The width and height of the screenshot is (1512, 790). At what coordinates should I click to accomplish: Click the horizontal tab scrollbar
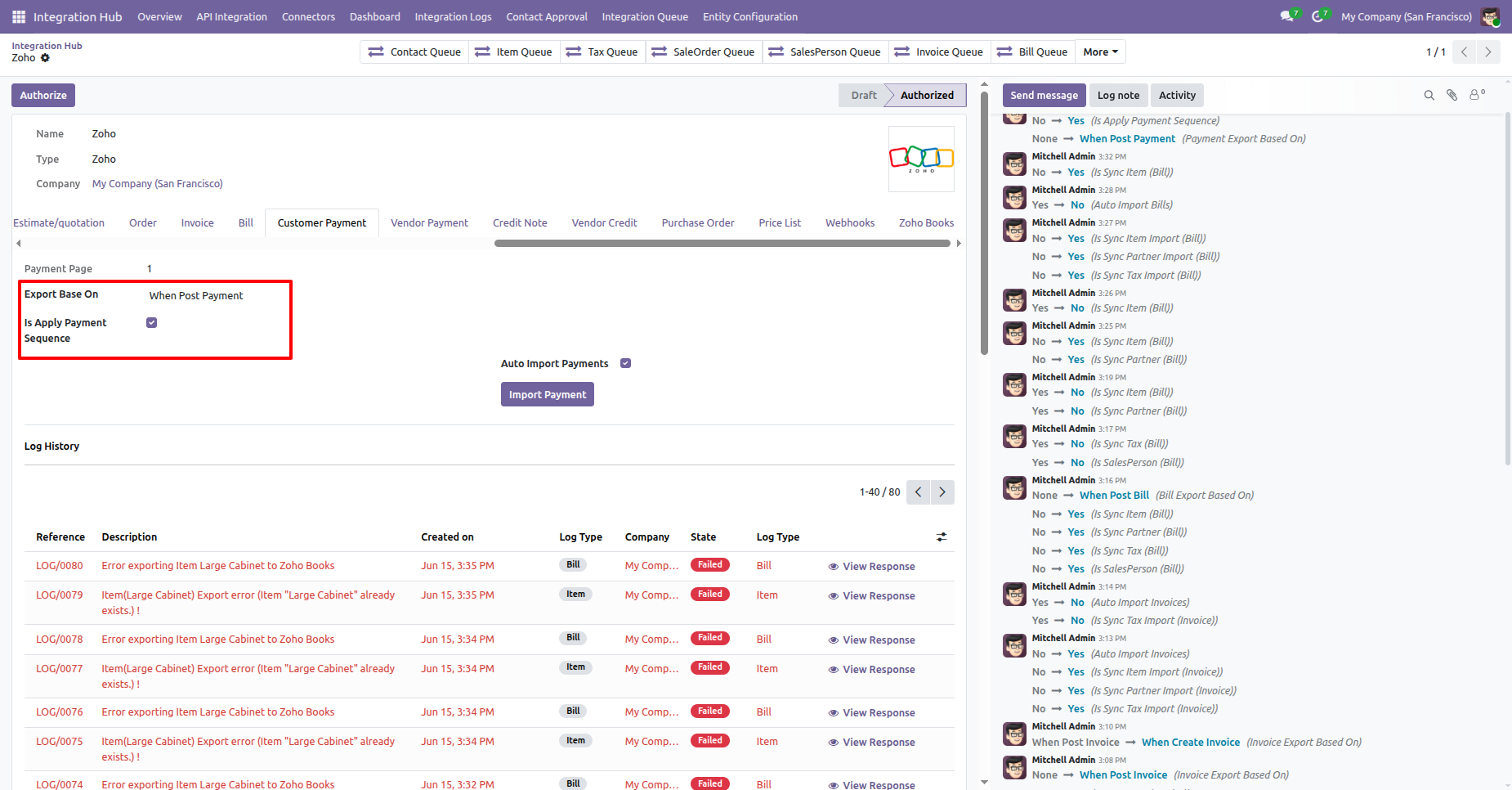722,243
